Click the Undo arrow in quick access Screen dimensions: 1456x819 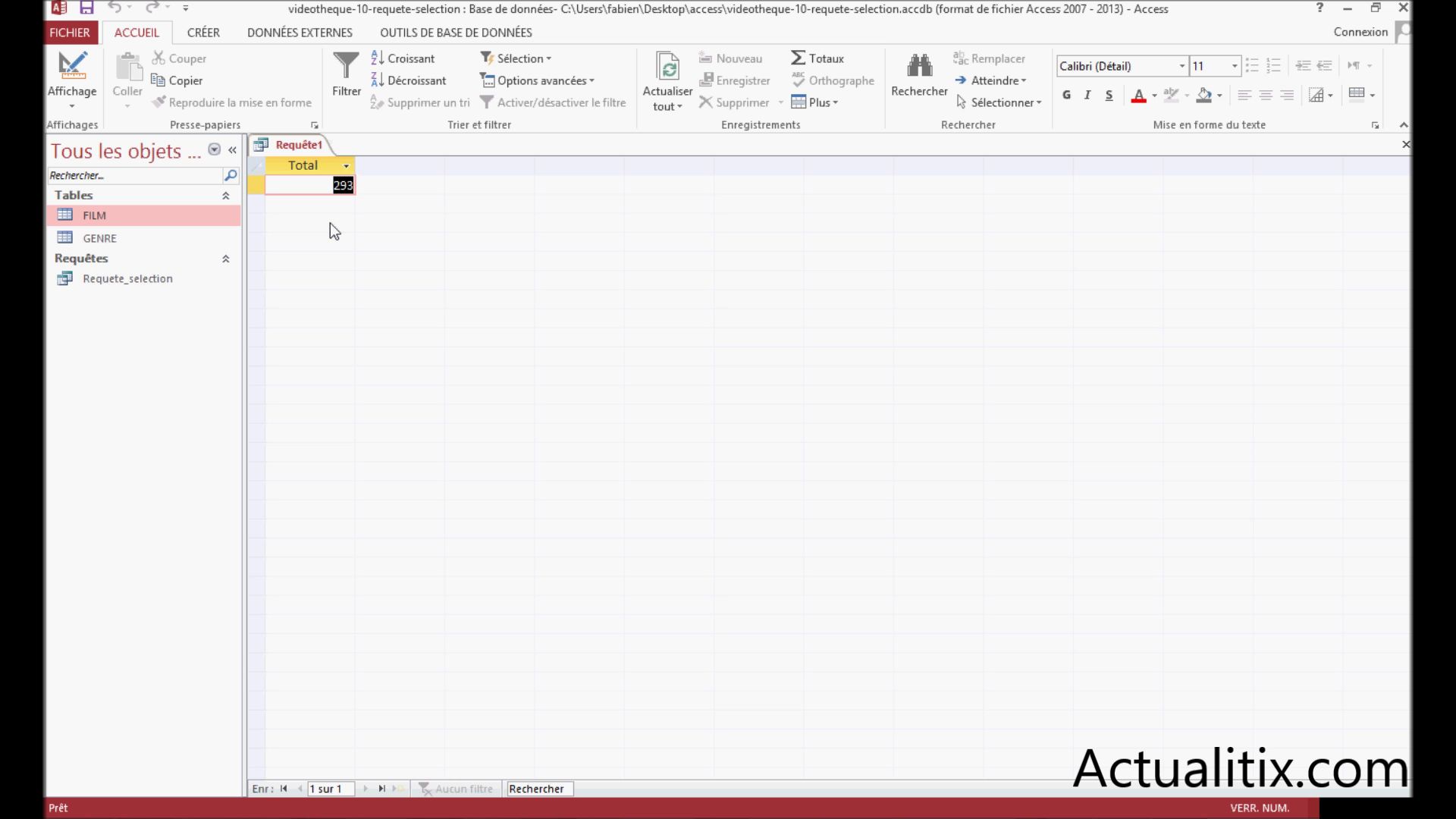click(115, 8)
